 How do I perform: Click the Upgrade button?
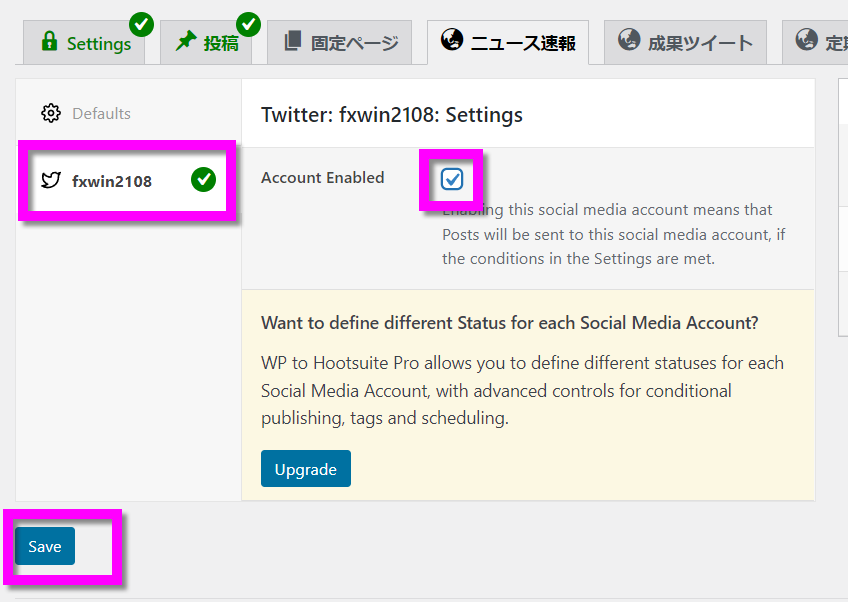point(306,468)
